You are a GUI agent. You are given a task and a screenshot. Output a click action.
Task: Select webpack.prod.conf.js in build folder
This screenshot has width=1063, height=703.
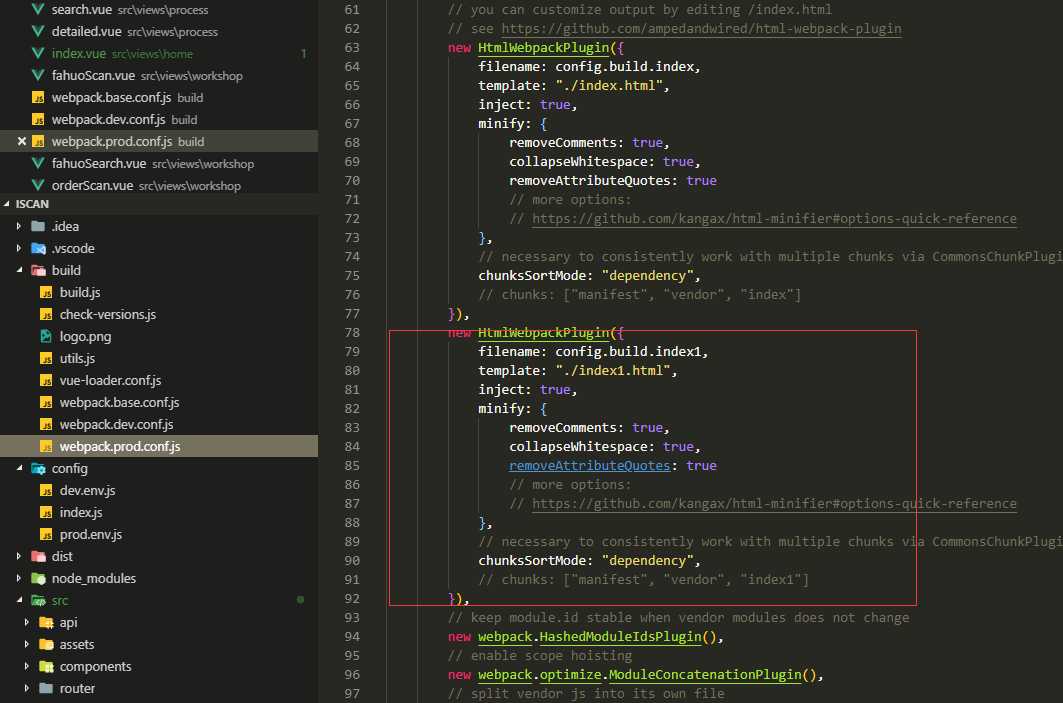[159, 446]
